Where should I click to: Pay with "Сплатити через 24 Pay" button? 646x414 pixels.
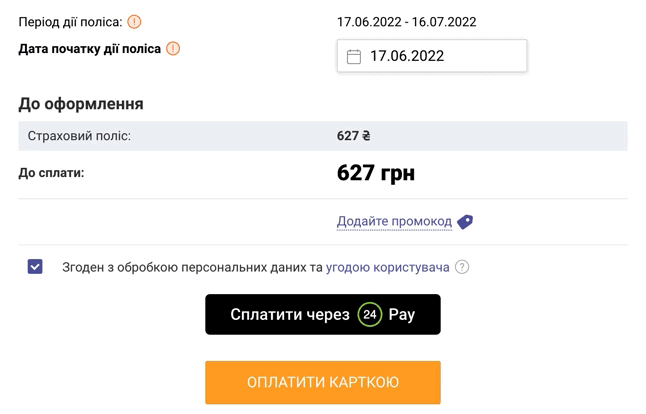tap(323, 314)
